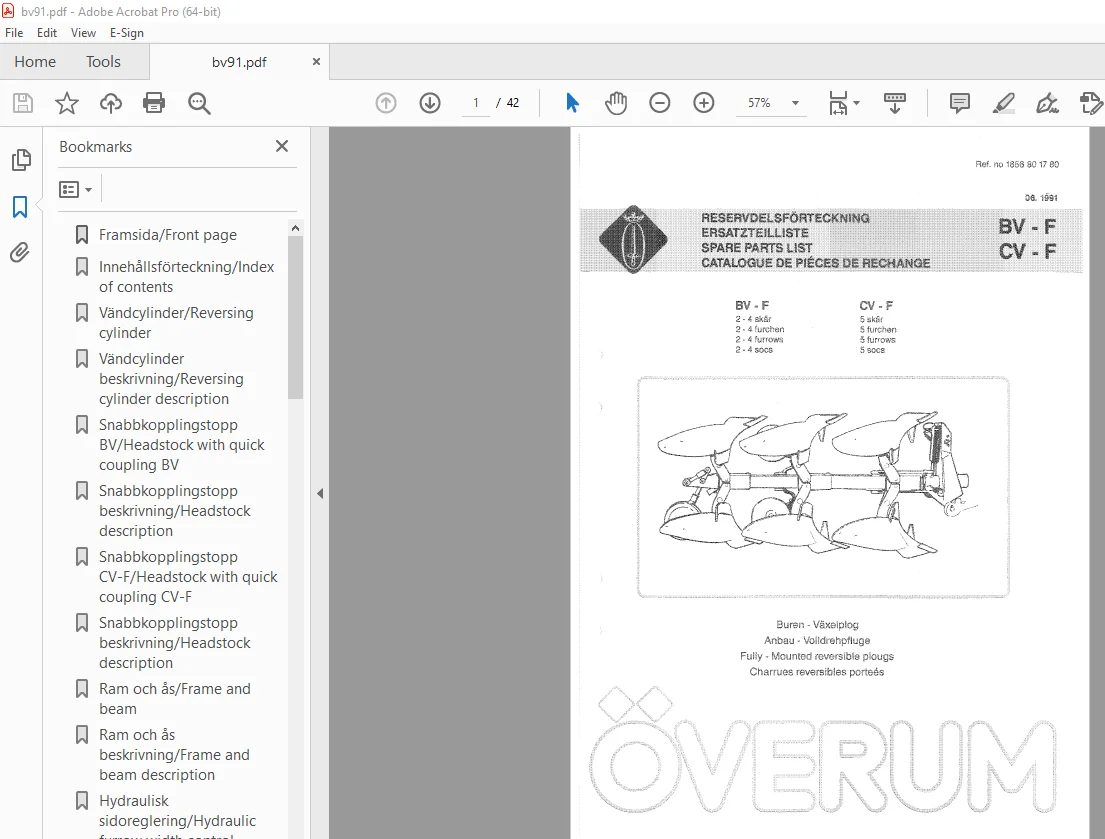Open Snabbkopplingstopp CV-F/Headstock quick coupling CV-F bookmark
This screenshot has width=1105, height=839.
(188, 576)
